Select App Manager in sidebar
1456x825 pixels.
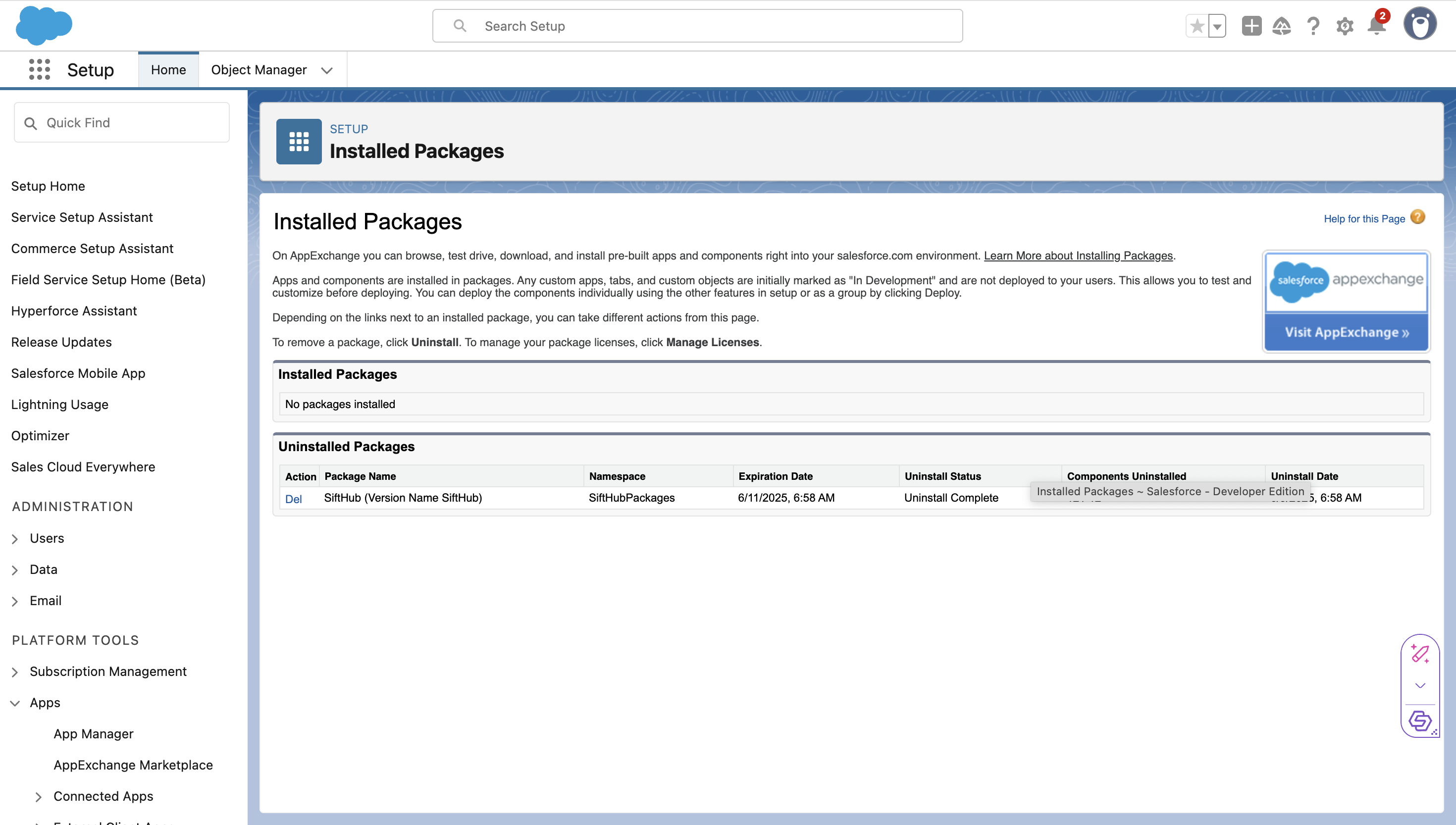click(x=94, y=734)
